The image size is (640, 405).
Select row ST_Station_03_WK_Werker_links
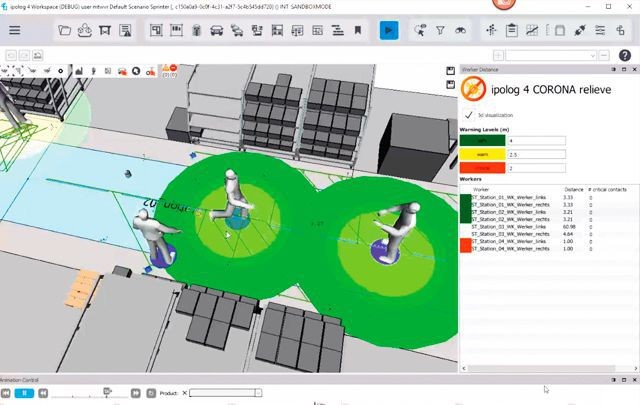[x=549, y=227]
